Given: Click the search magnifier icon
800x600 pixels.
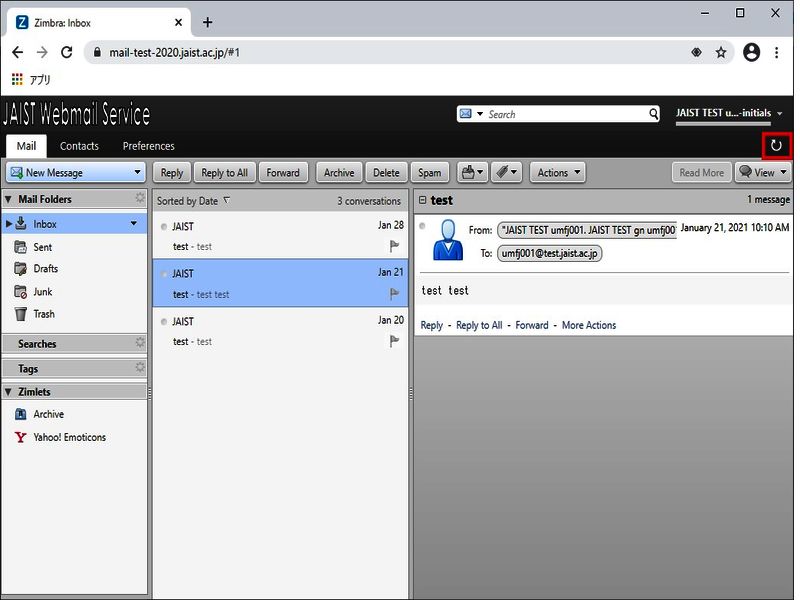Looking at the screenshot, I should (x=653, y=114).
